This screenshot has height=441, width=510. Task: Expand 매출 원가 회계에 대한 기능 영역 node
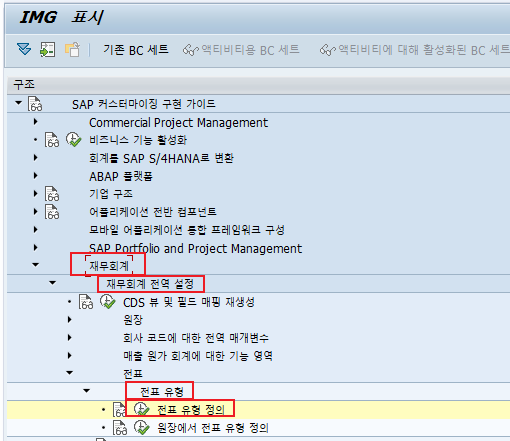[x=69, y=356]
